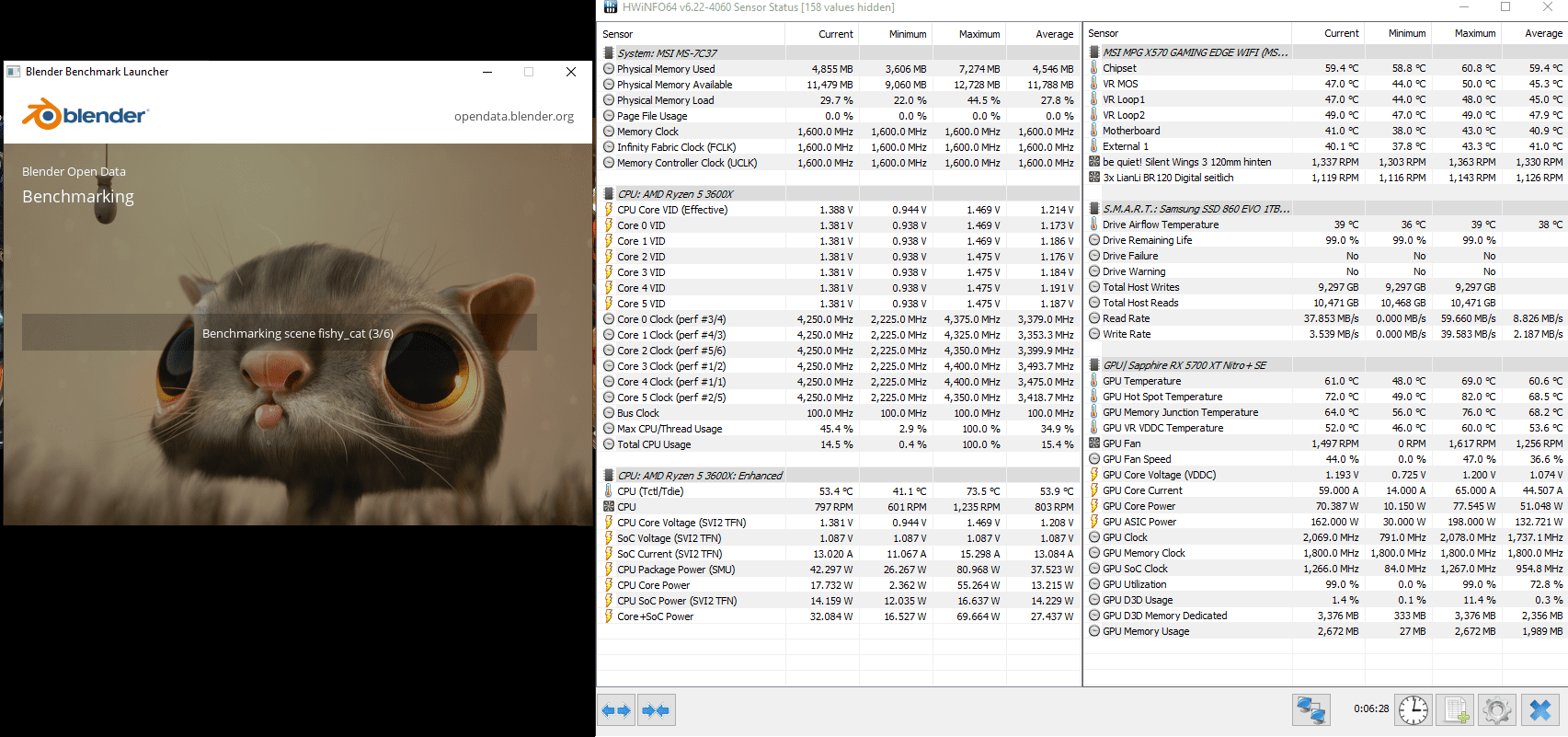Click the fan icon next to the CPU fan row
Screen dimensions: 1568x737
pos(609,507)
